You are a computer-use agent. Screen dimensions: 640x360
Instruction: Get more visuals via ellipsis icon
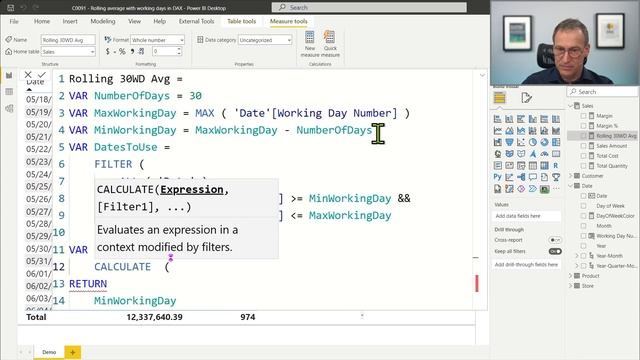coord(556,189)
